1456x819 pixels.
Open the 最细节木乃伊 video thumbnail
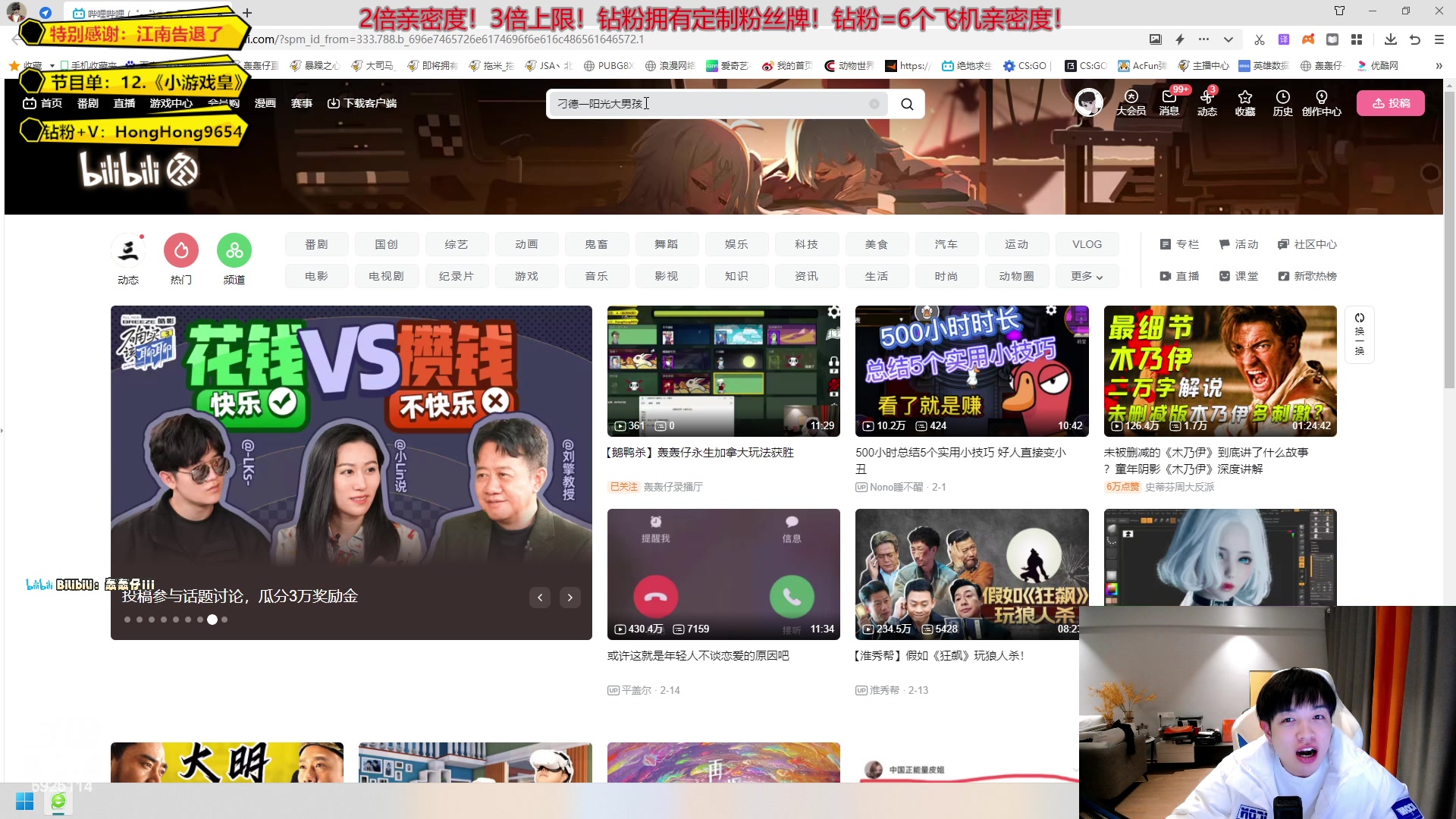1220,371
